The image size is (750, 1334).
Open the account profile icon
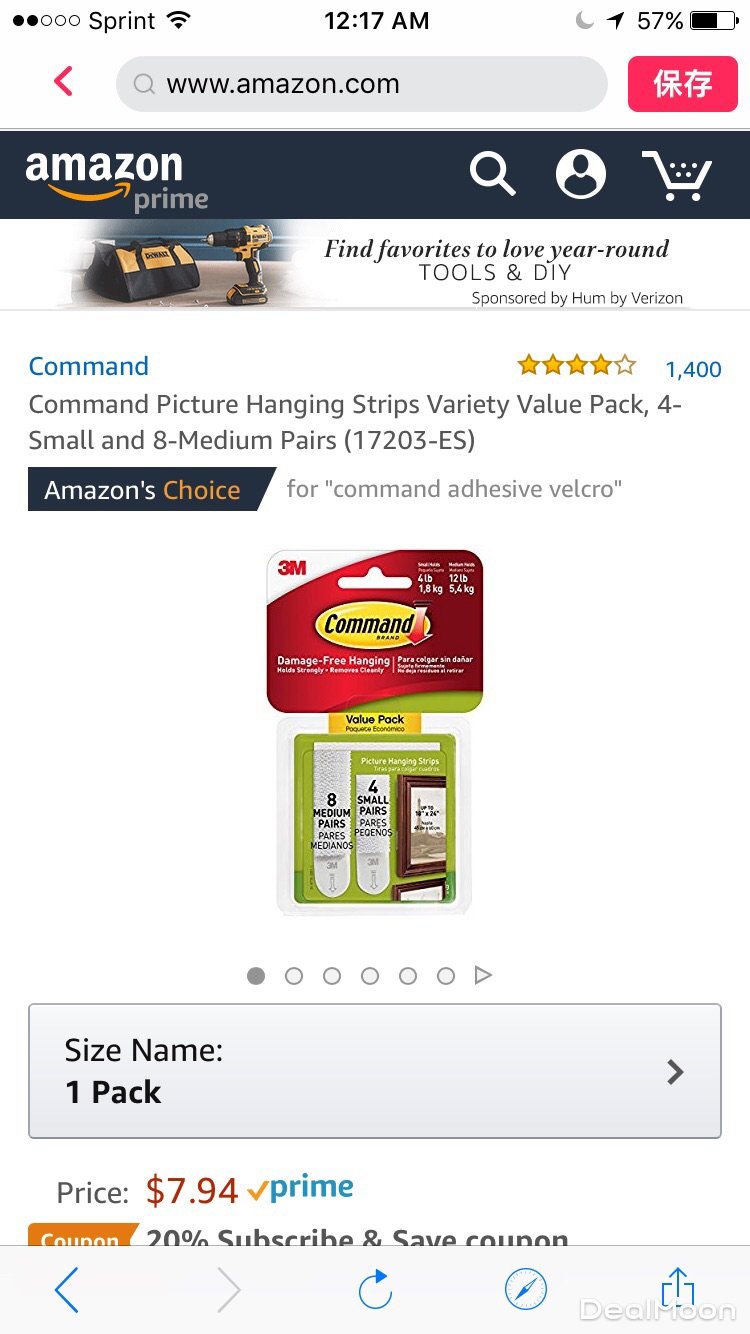(x=581, y=174)
